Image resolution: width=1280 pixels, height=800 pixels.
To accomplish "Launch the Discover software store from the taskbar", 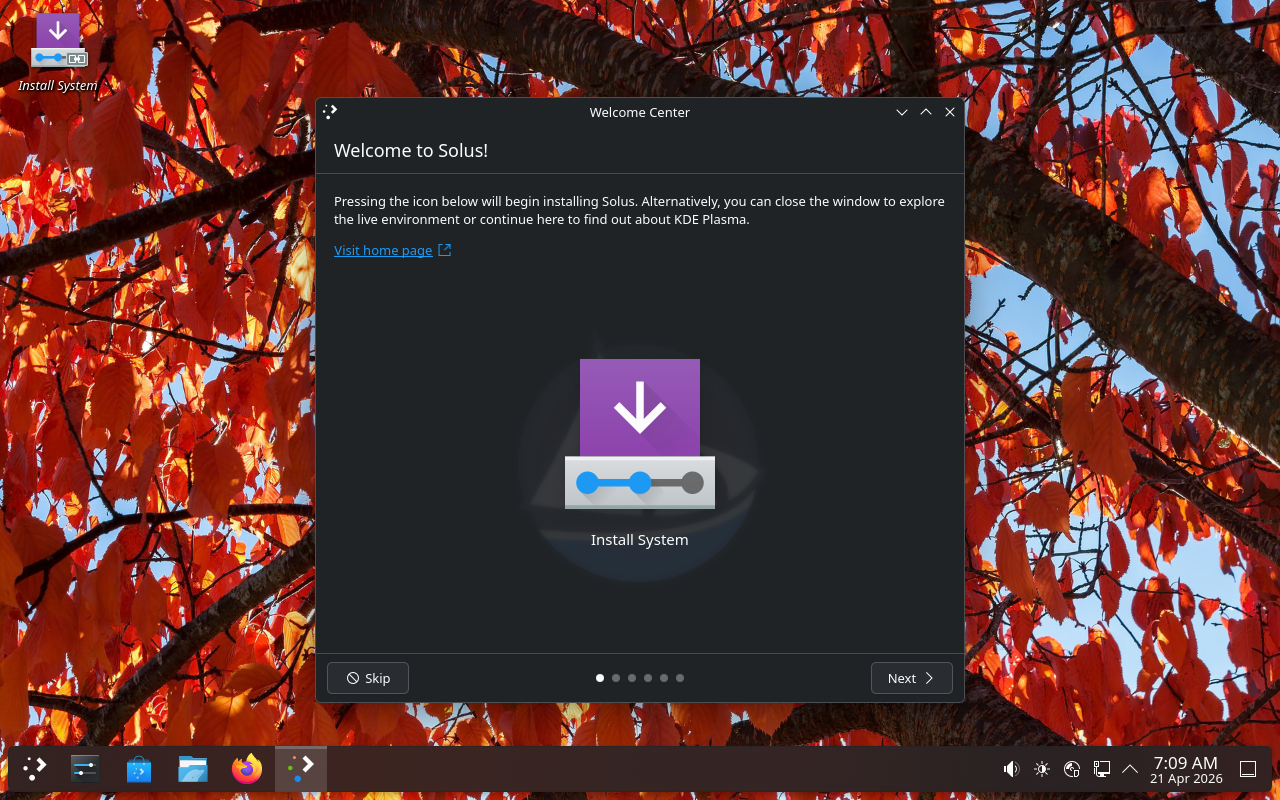I will (x=139, y=768).
